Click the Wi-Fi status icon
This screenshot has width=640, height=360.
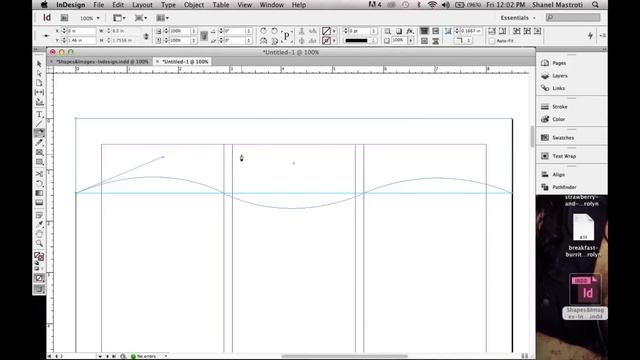tap(432, 5)
